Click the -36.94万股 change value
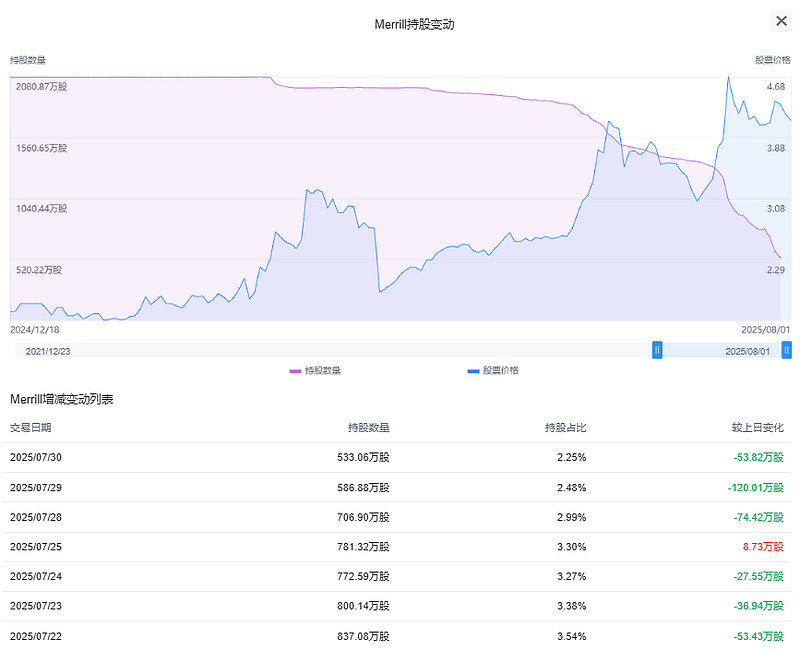The height and width of the screenshot is (651, 800). pos(759,606)
